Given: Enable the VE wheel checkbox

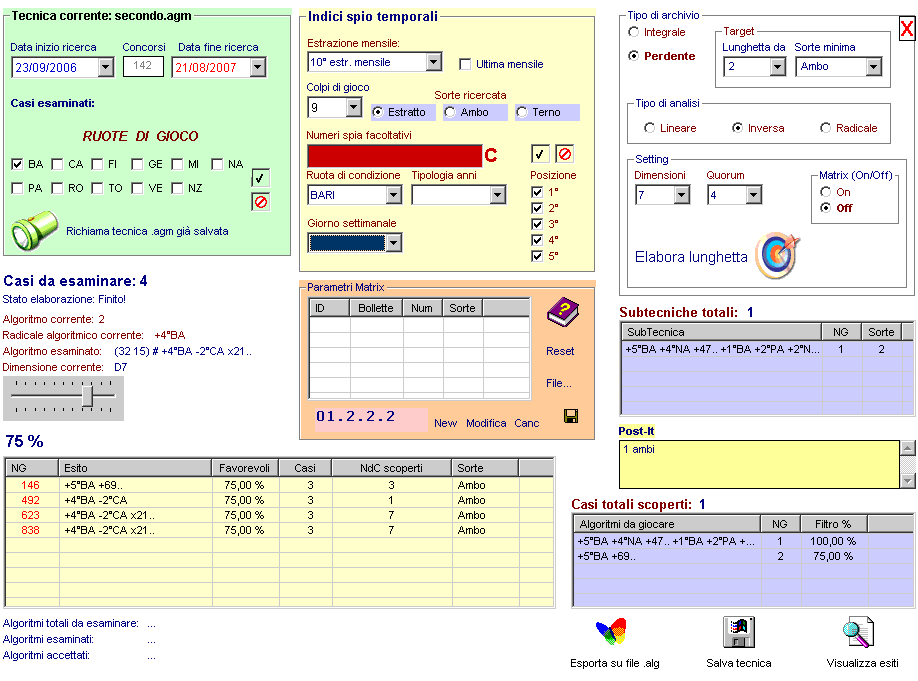Looking at the screenshot, I should tap(137, 188).
